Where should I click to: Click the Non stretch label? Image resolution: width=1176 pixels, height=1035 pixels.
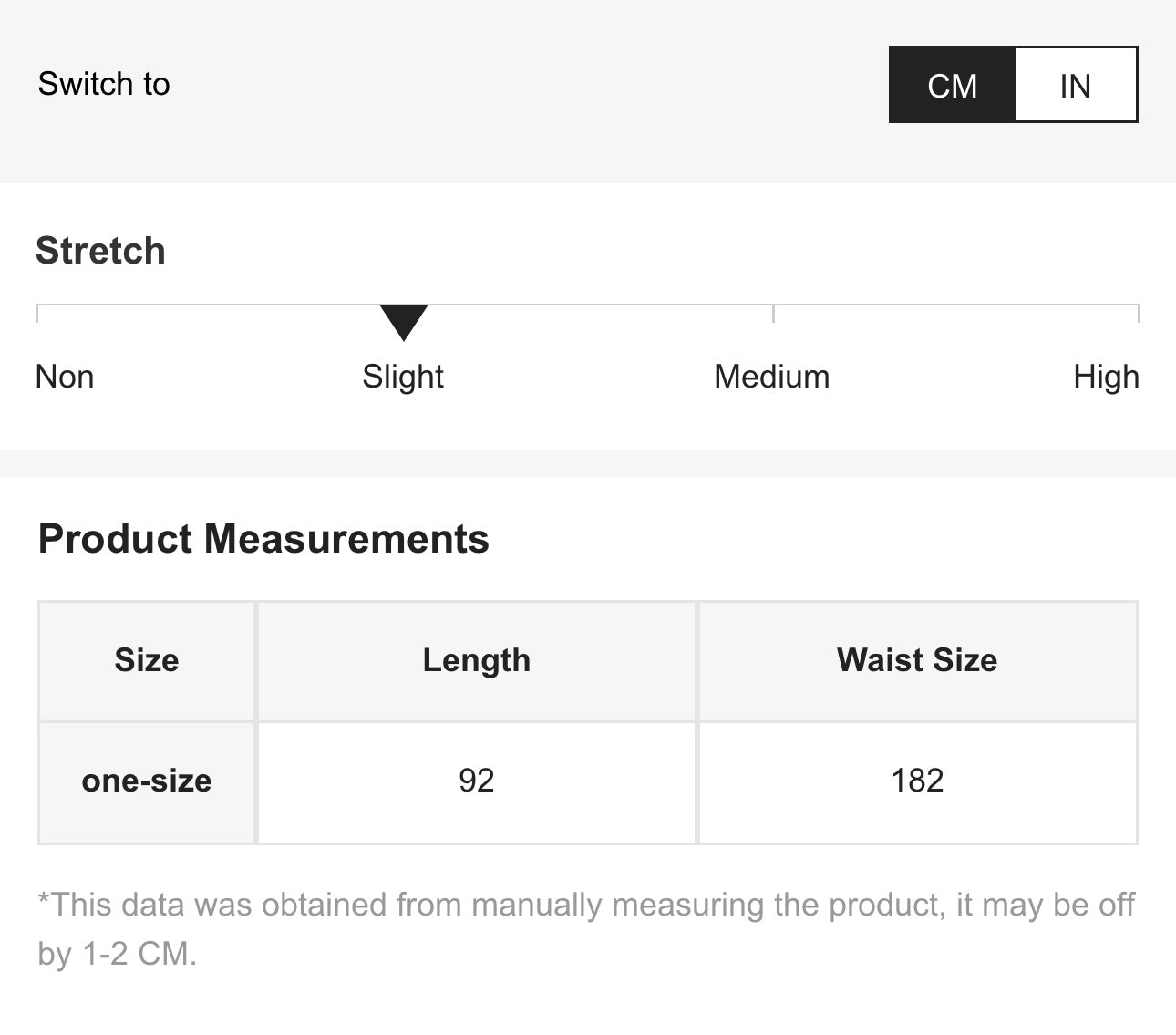tap(65, 377)
